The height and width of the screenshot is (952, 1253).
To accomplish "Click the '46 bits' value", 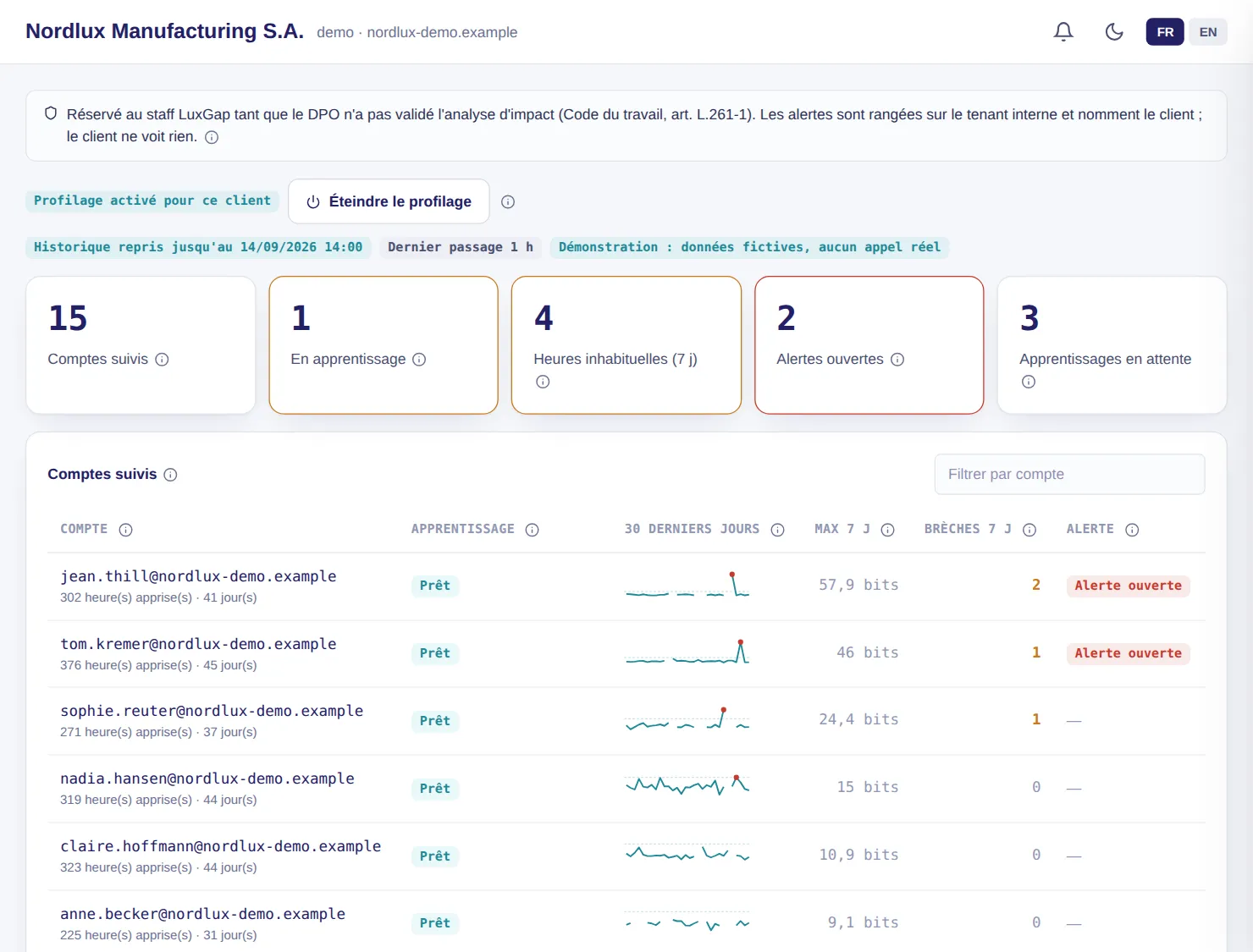I will point(868,652).
